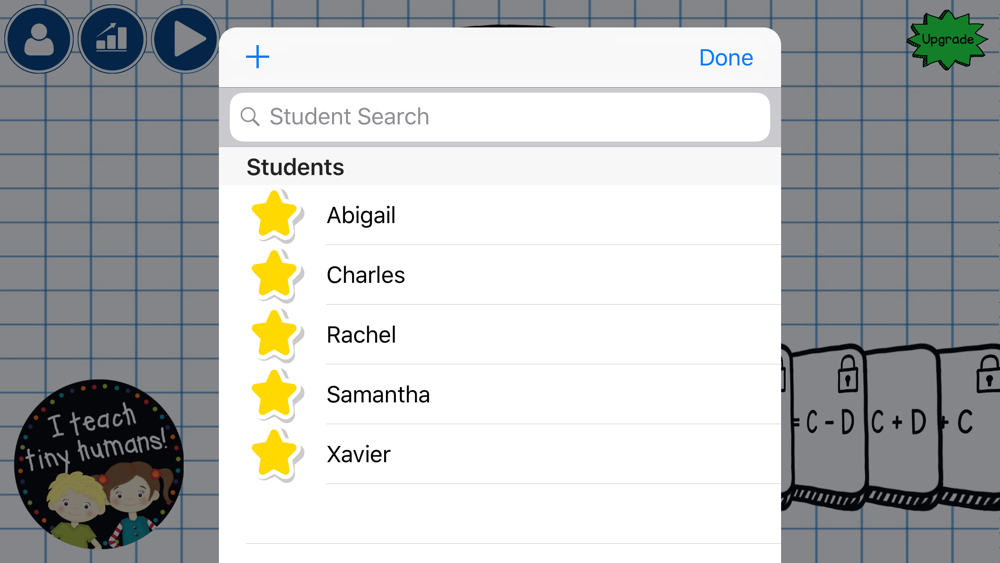Select student Abigail

click(x=500, y=215)
